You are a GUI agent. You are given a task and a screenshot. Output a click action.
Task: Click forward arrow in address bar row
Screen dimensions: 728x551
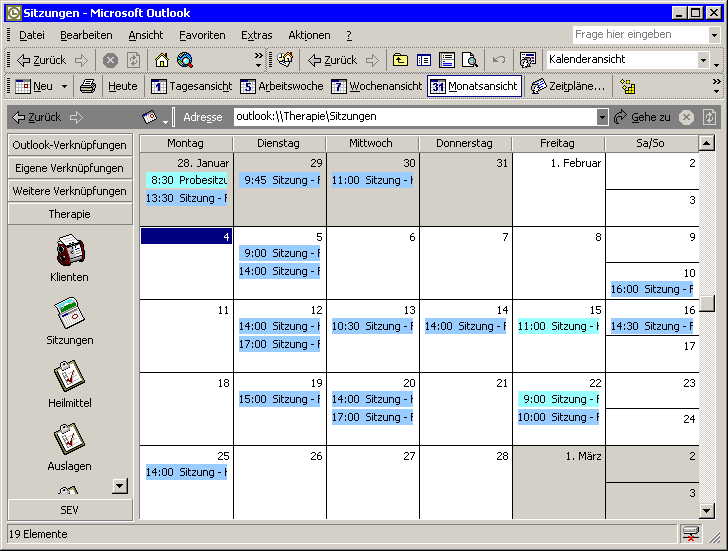click(x=77, y=117)
